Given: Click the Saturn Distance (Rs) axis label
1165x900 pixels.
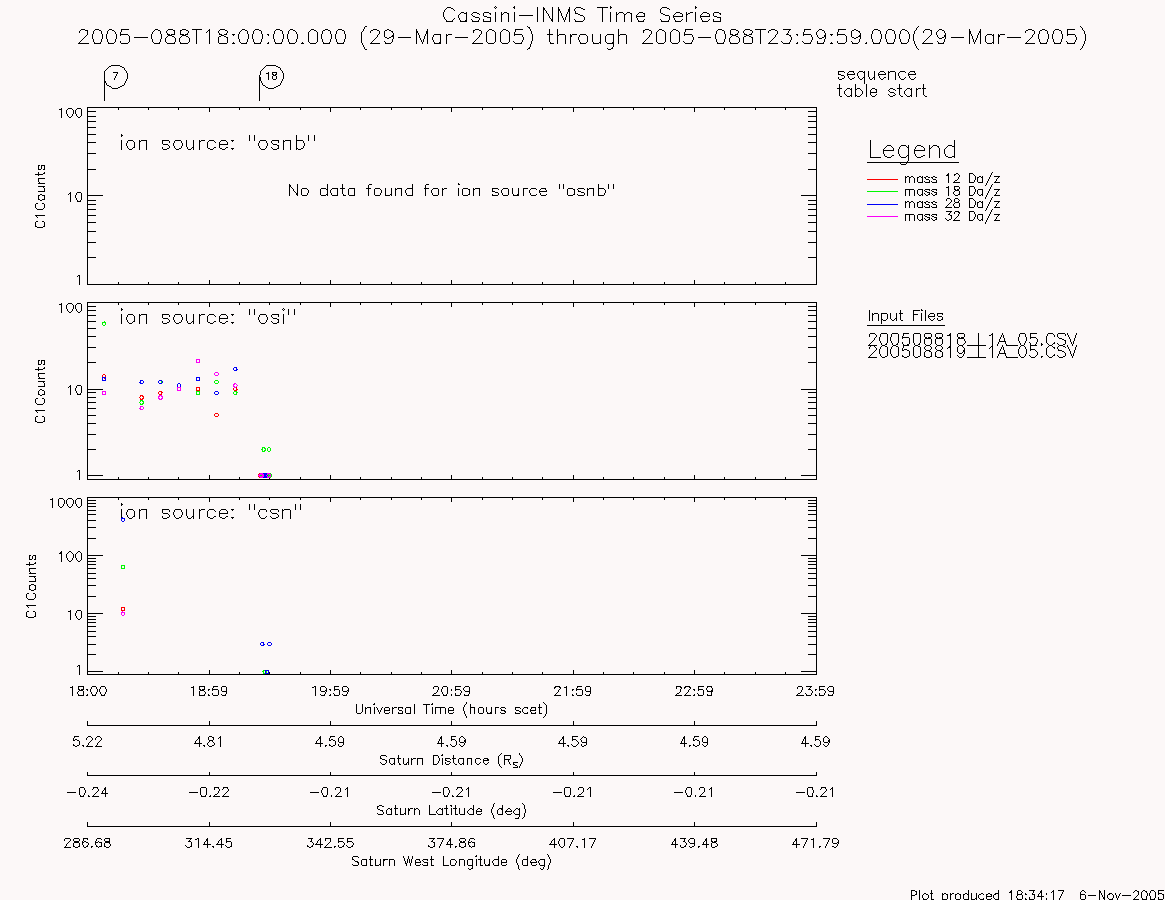Looking at the screenshot, I should [452, 760].
